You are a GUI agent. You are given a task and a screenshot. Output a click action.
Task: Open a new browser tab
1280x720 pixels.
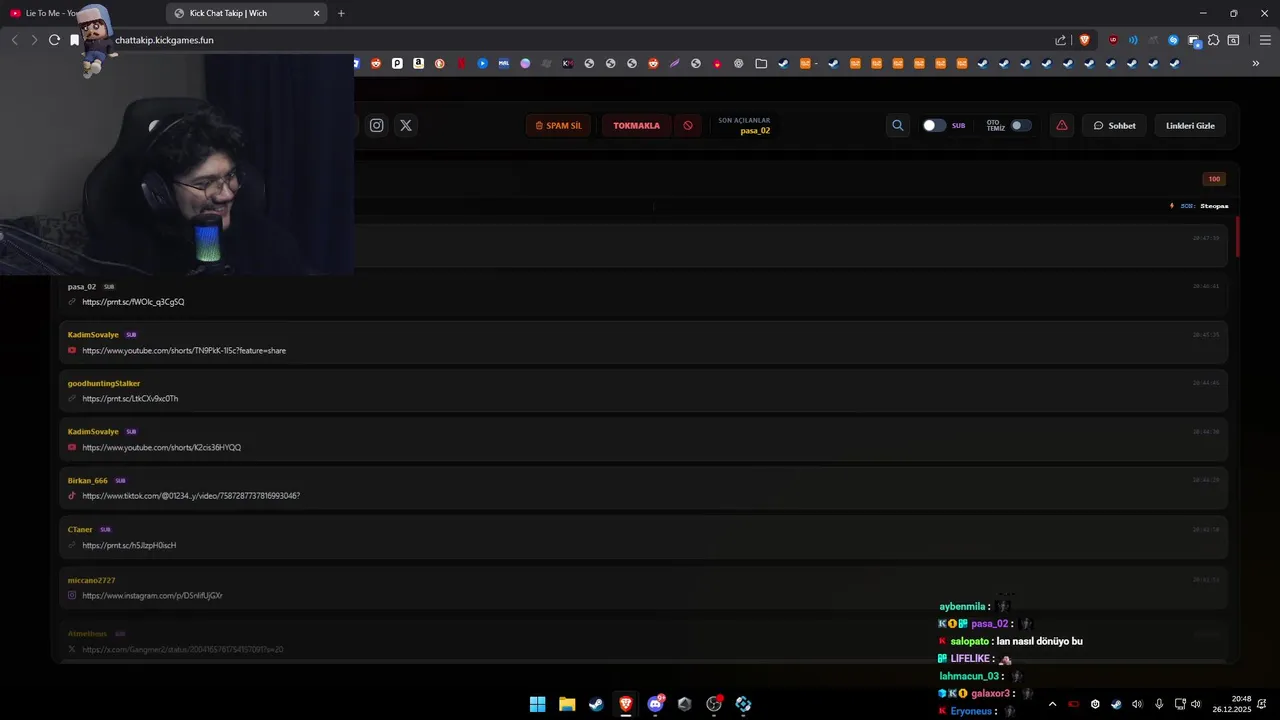341,13
